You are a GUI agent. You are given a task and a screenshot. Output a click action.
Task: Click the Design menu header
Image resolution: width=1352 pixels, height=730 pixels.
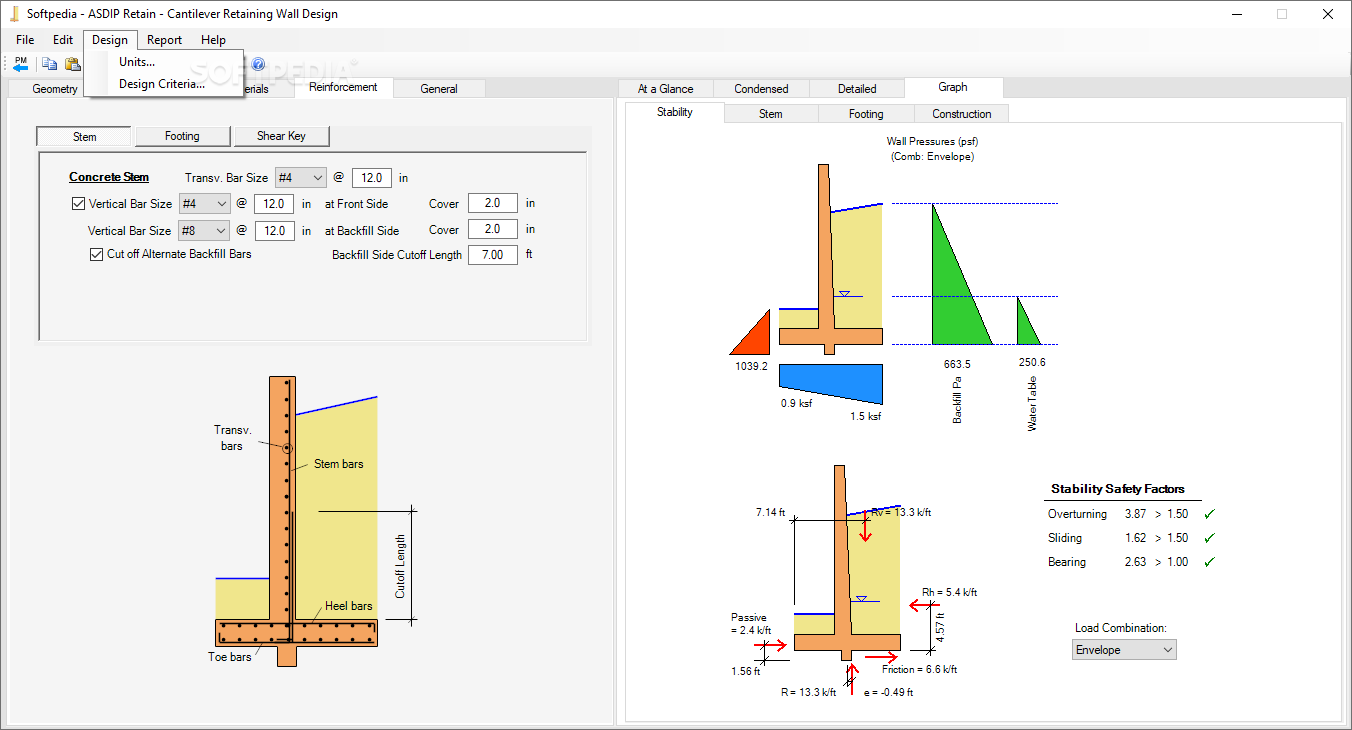point(110,40)
